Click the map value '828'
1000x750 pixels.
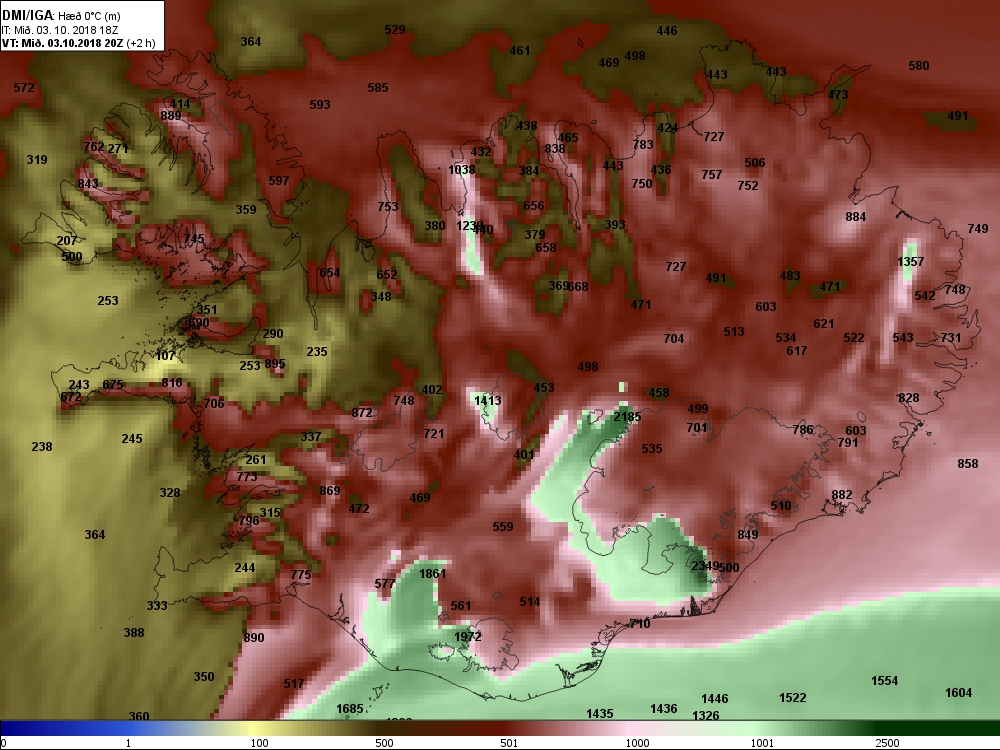[908, 398]
